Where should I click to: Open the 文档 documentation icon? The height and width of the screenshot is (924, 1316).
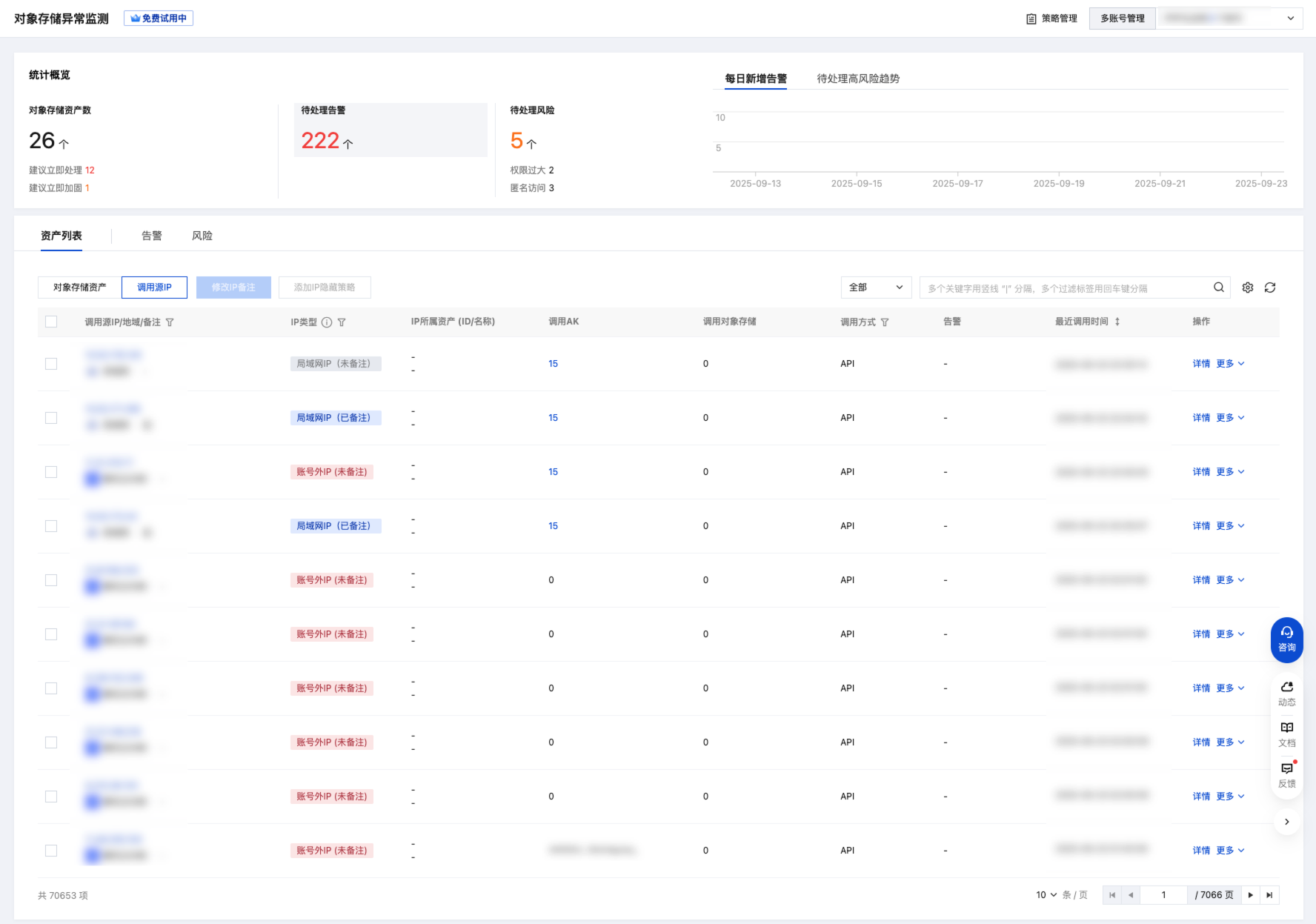tap(1286, 734)
